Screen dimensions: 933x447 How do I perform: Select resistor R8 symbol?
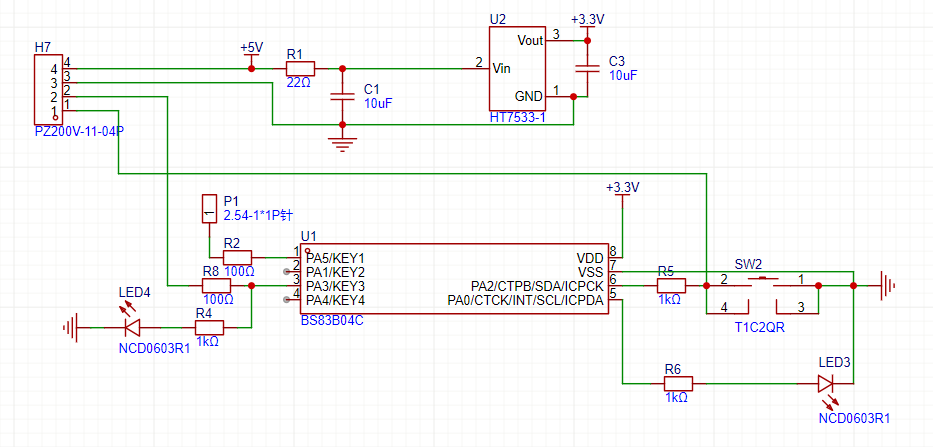(216, 285)
